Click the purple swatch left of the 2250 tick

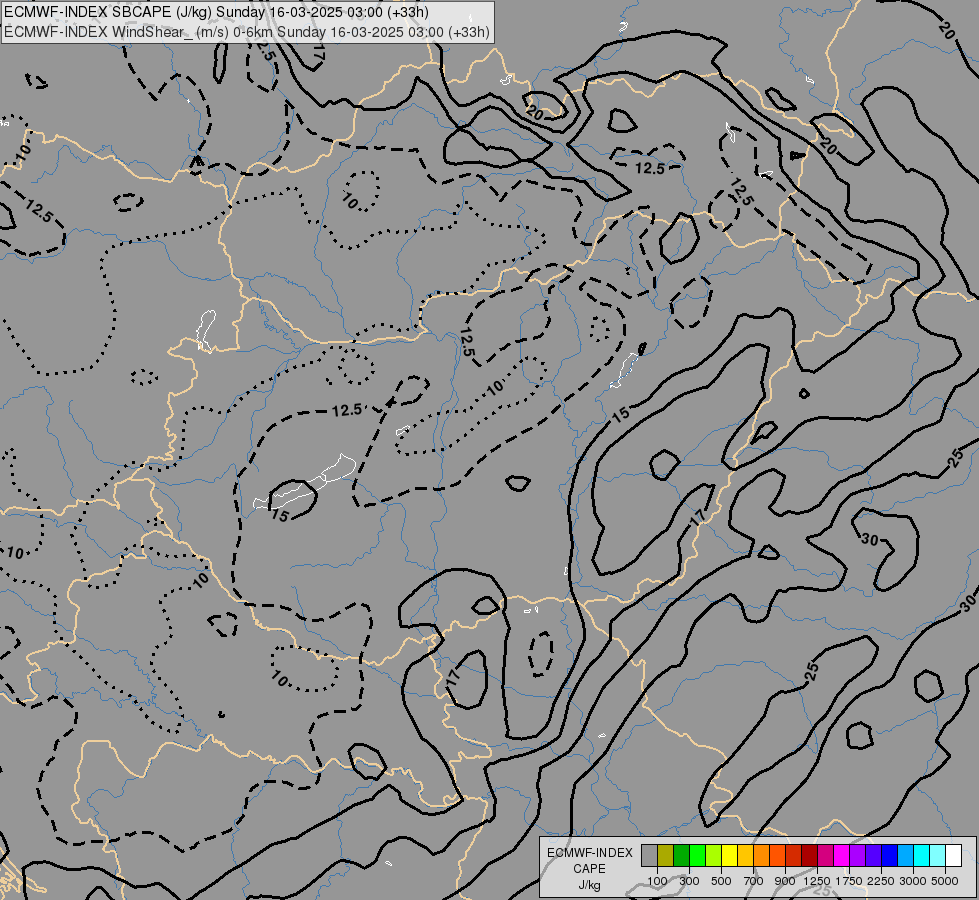point(857,856)
